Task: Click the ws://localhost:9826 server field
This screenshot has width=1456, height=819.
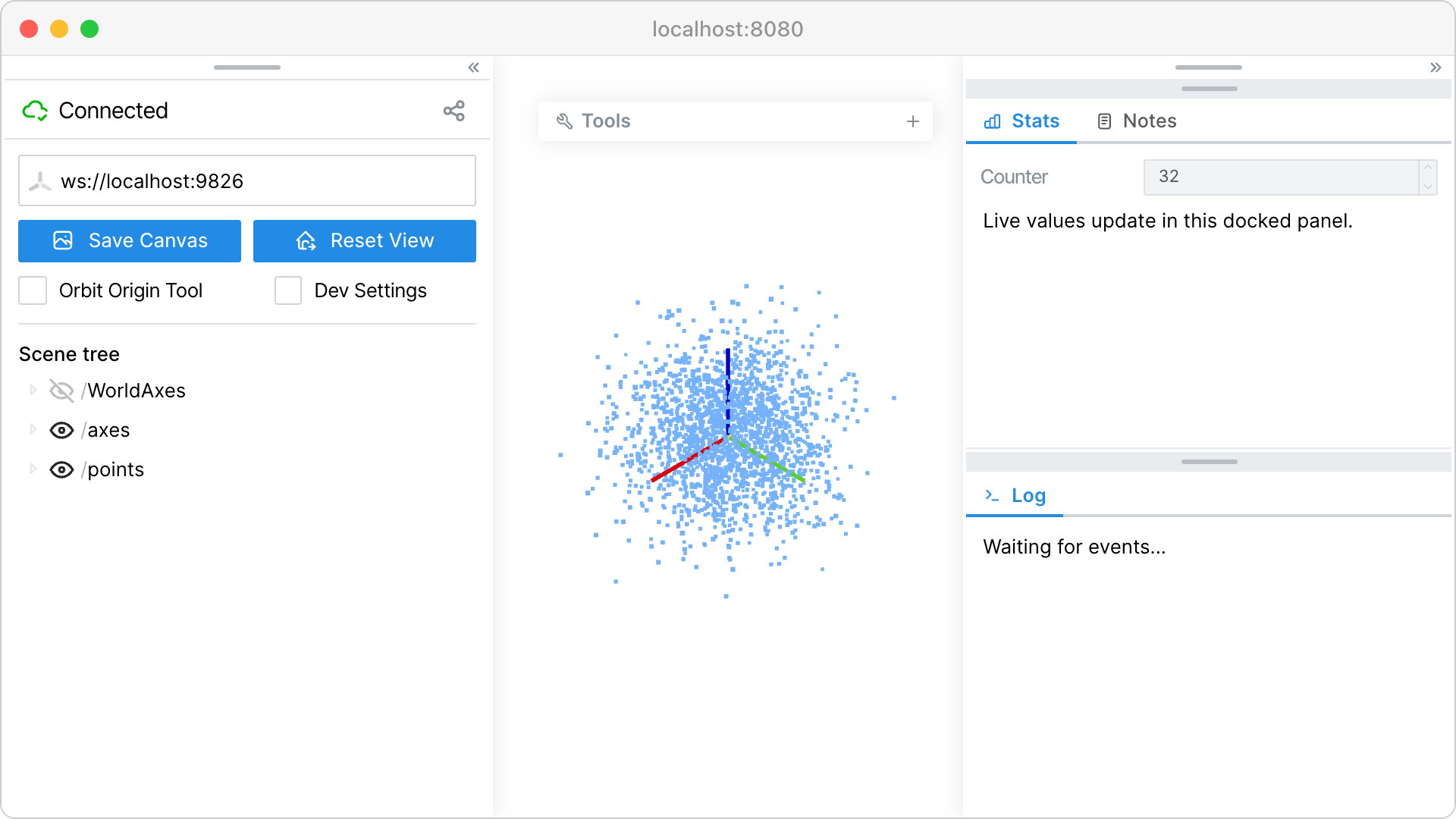Action: [247, 181]
